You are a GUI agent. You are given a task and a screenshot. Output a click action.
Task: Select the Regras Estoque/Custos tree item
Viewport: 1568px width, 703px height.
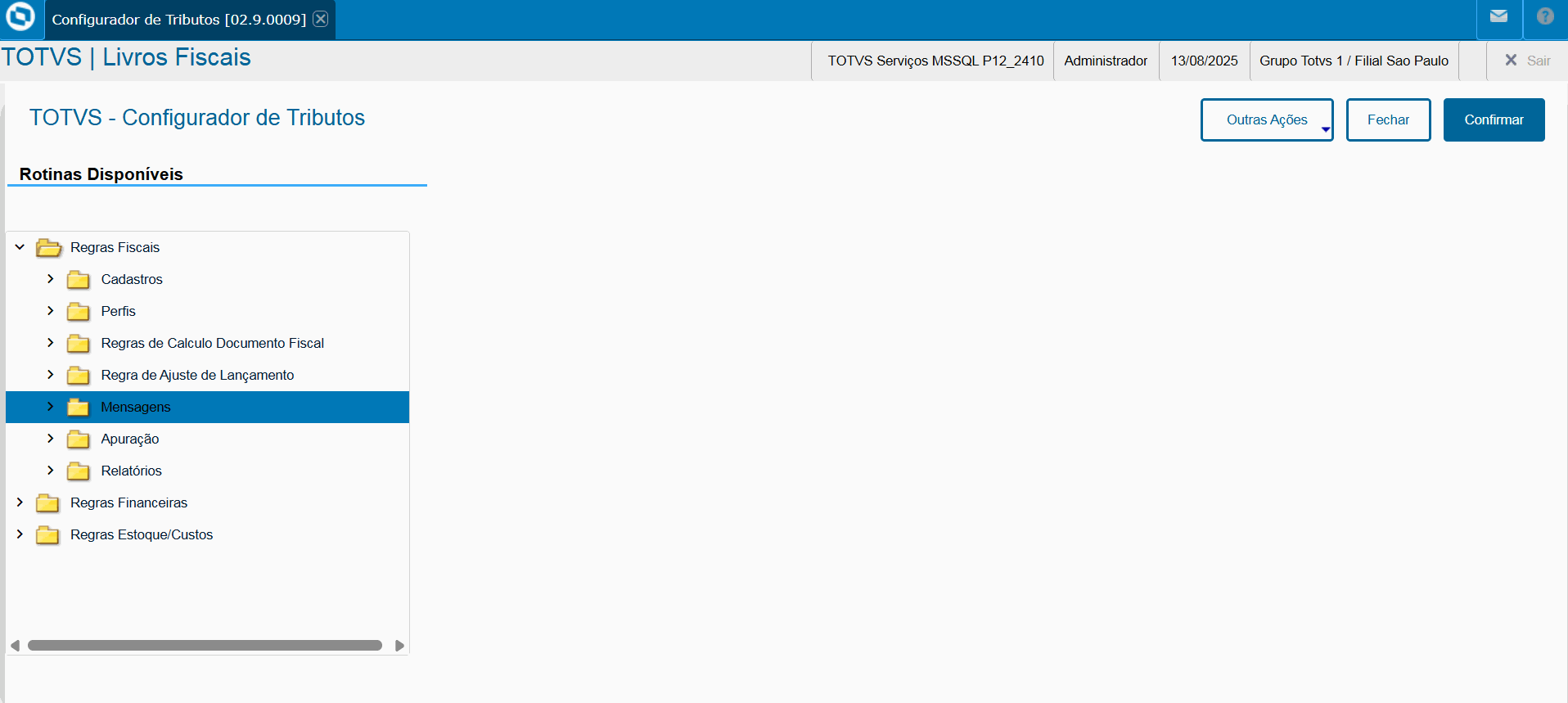tap(142, 534)
